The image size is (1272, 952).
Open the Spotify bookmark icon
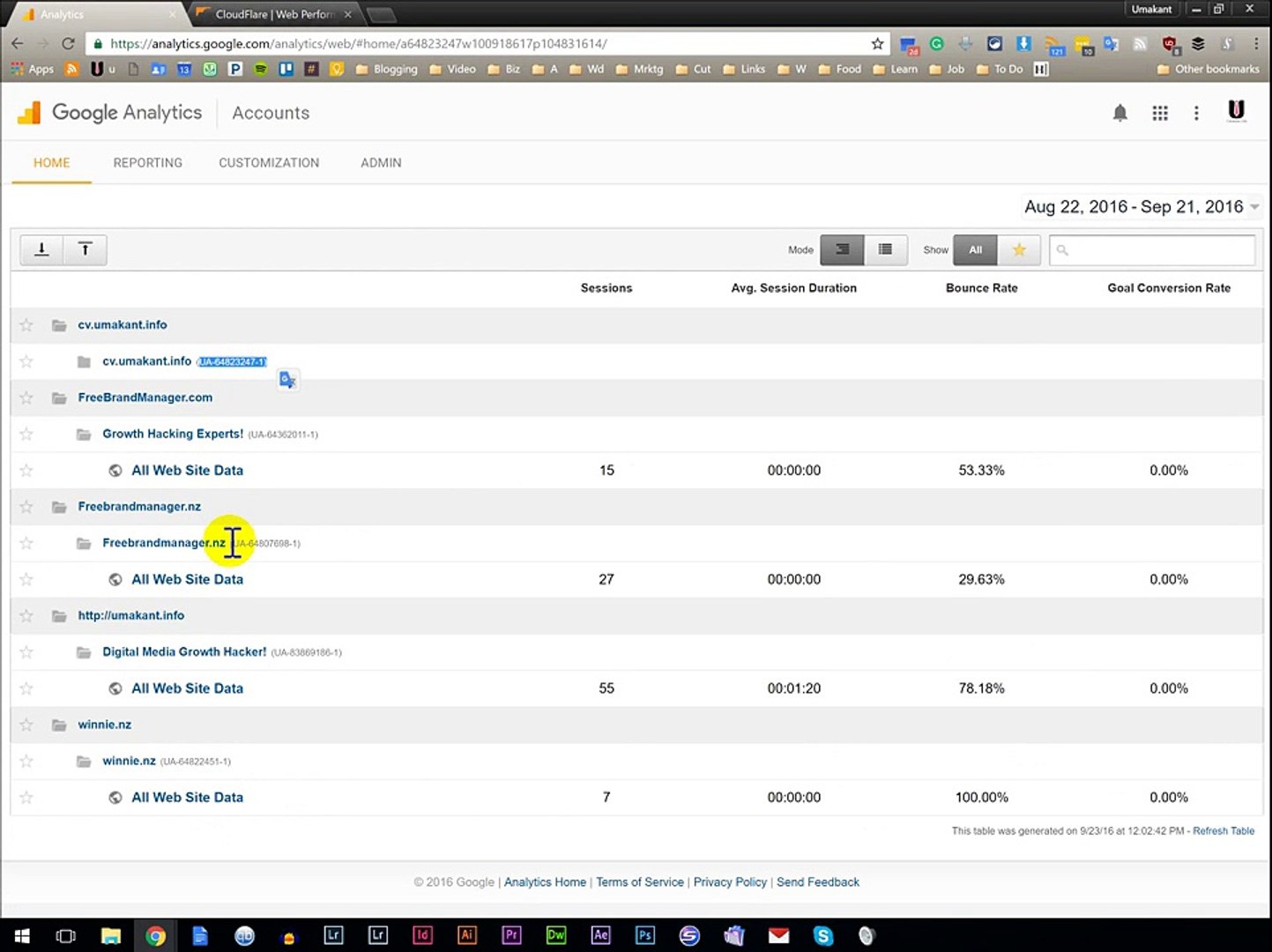tap(261, 69)
